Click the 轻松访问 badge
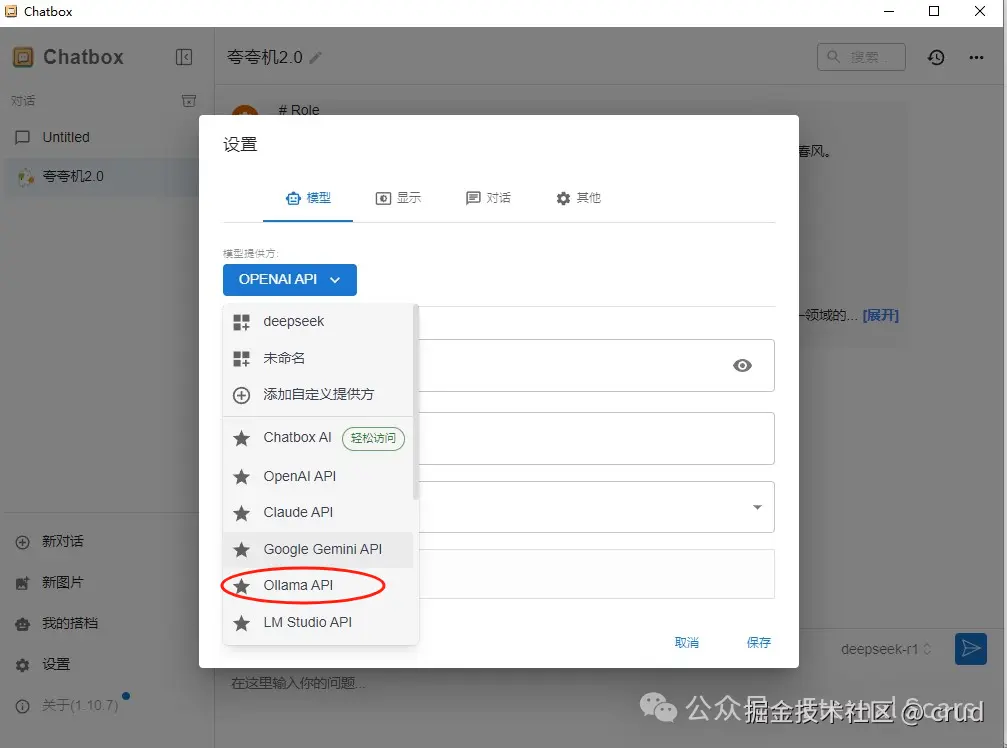Viewport: 1007px width, 748px height. pyautogui.click(x=373, y=439)
